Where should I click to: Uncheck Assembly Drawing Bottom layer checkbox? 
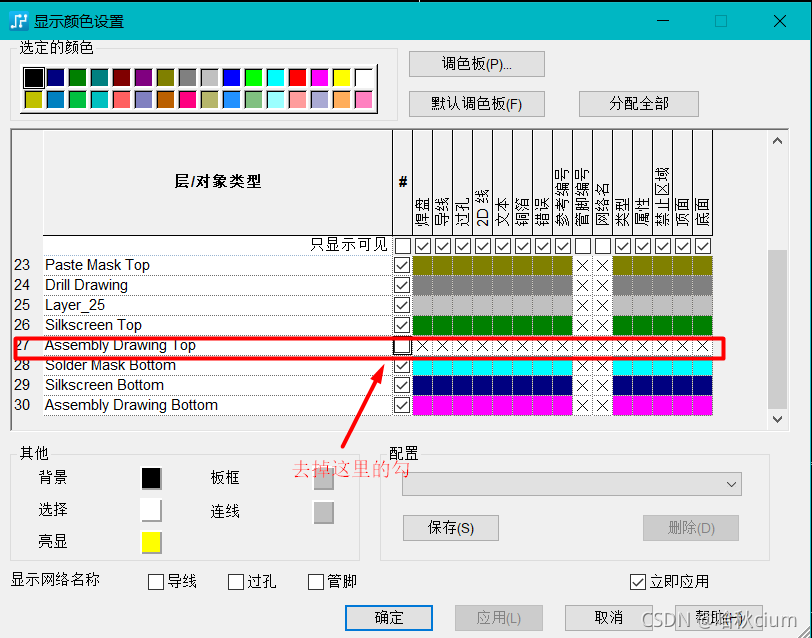(x=402, y=405)
